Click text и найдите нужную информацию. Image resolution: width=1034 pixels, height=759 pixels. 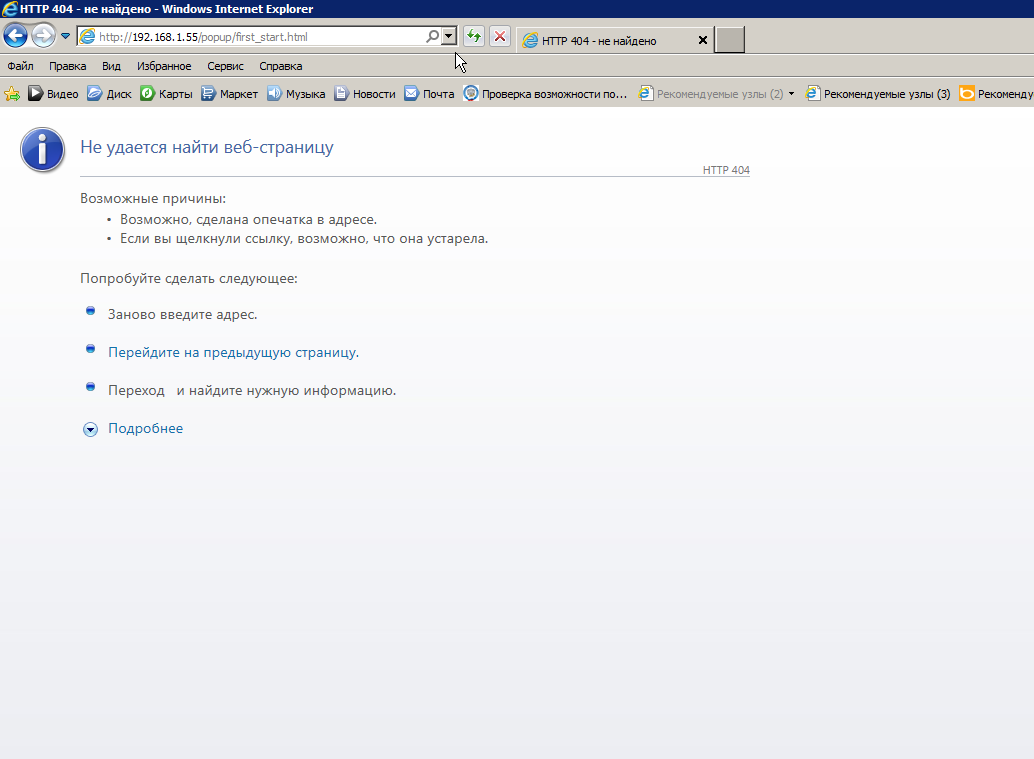tap(286, 390)
